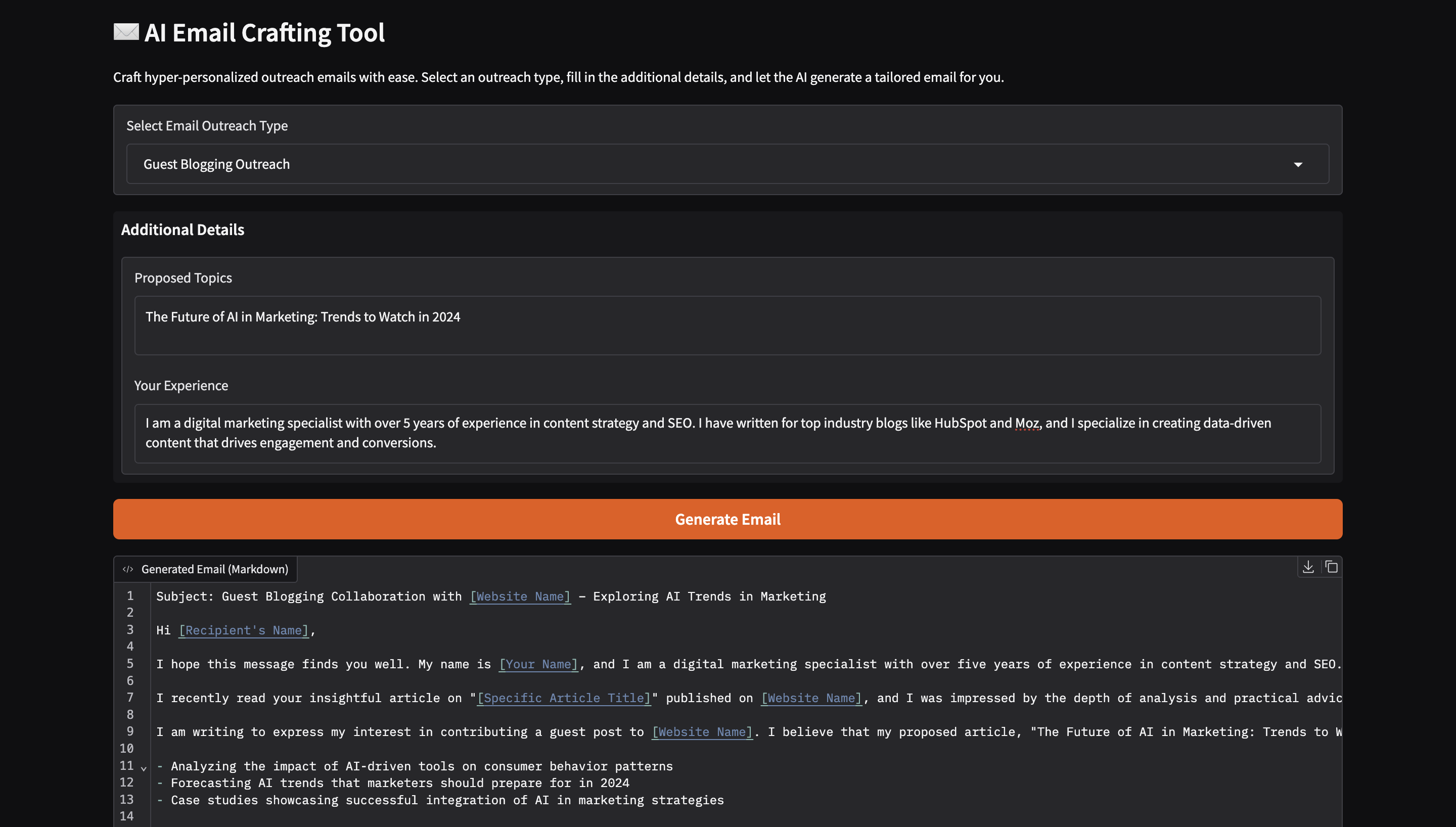Open the outreach type dropdown arrow
Image resolution: width=1456 pixels, height=827 pixels.
(x=1298, y=165)
